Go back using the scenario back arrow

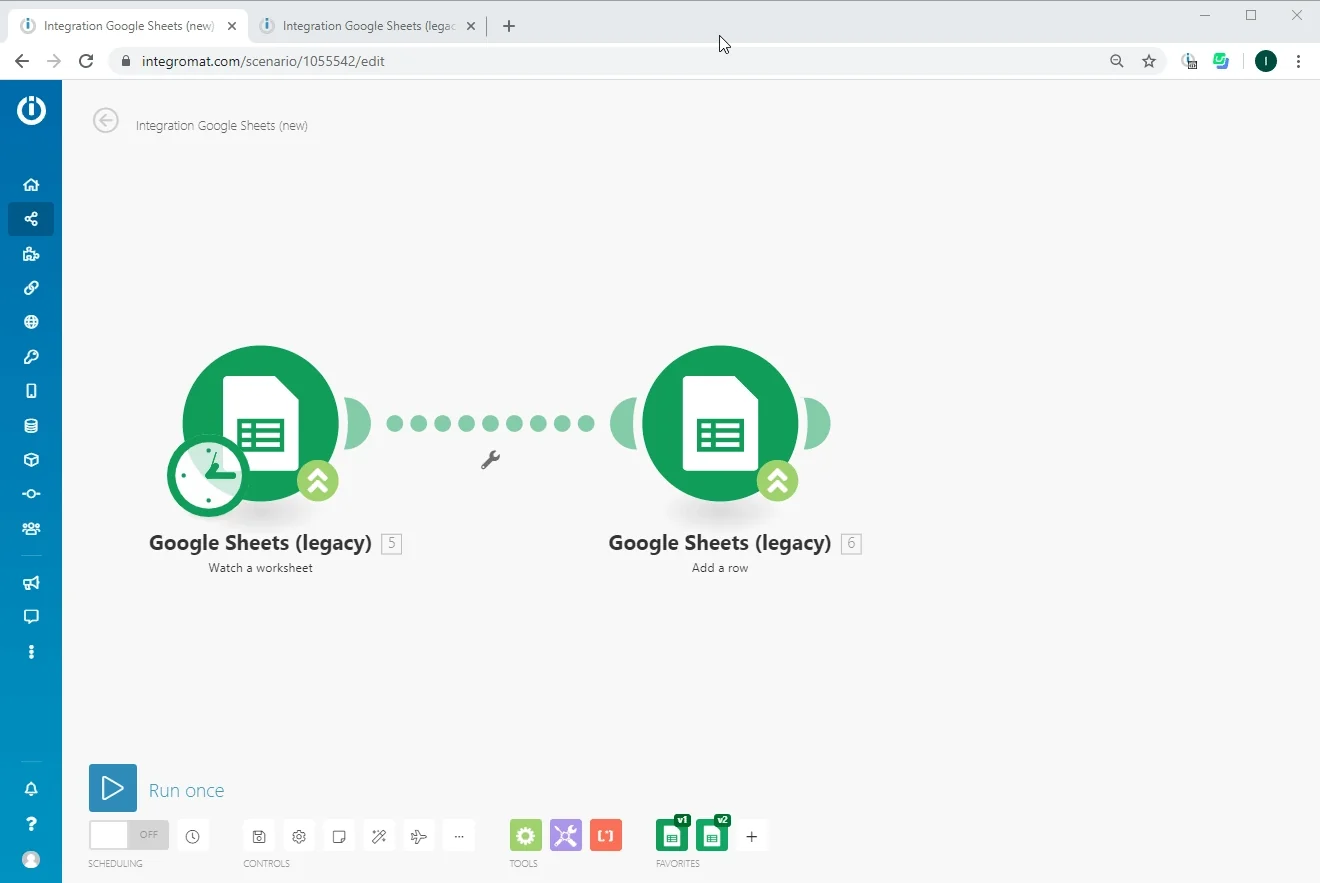point(106,120)
